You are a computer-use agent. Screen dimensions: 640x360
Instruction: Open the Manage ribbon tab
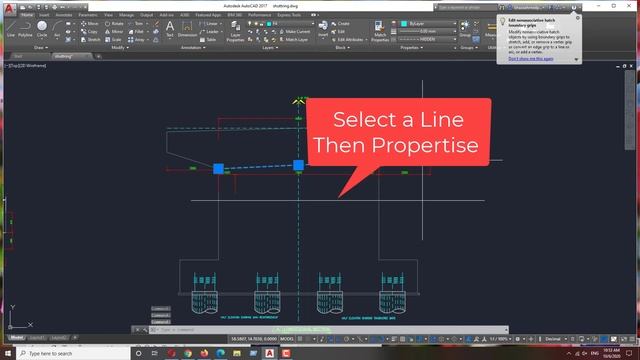126,15
